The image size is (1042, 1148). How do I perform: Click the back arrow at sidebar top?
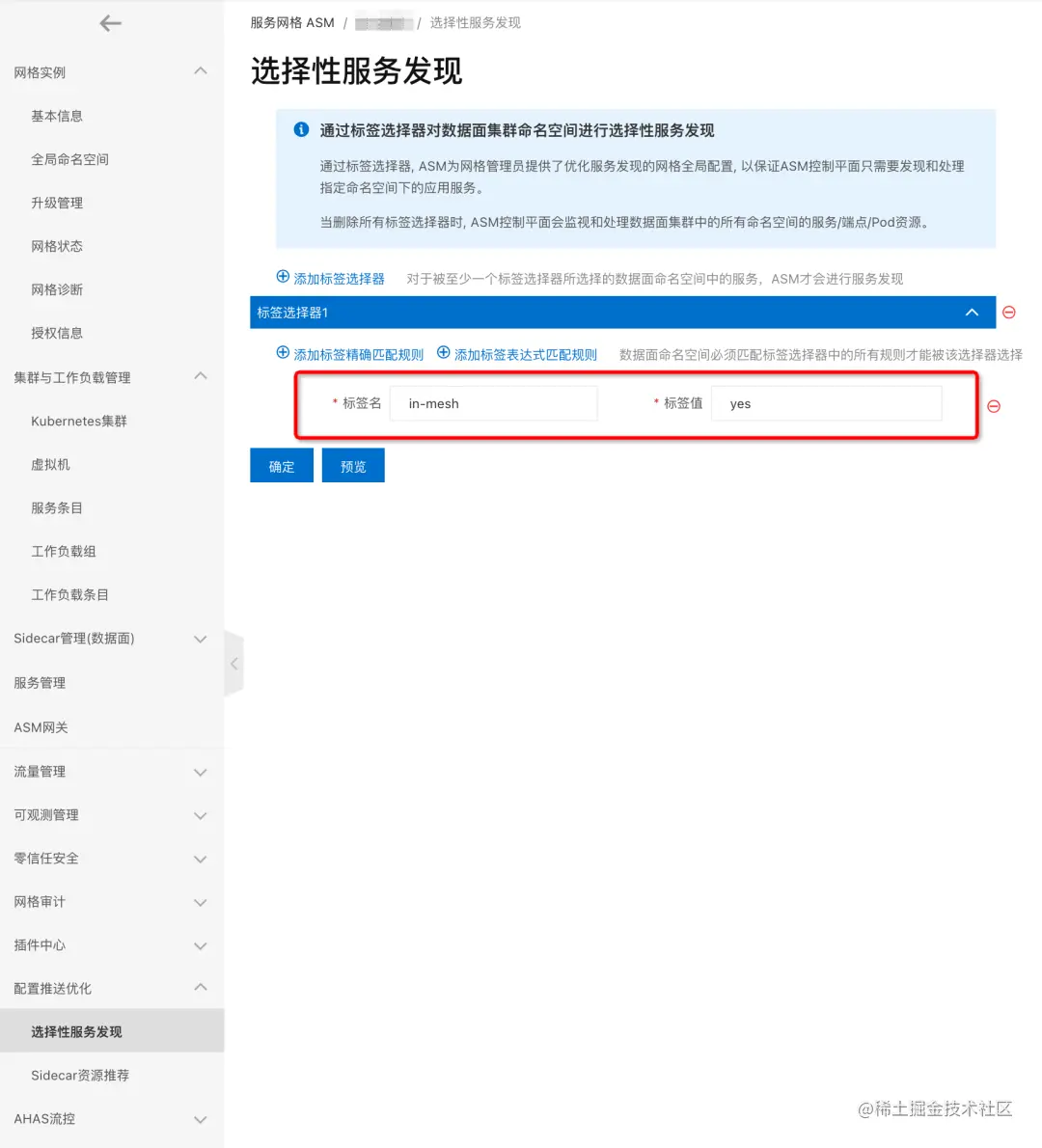point(110,23)
